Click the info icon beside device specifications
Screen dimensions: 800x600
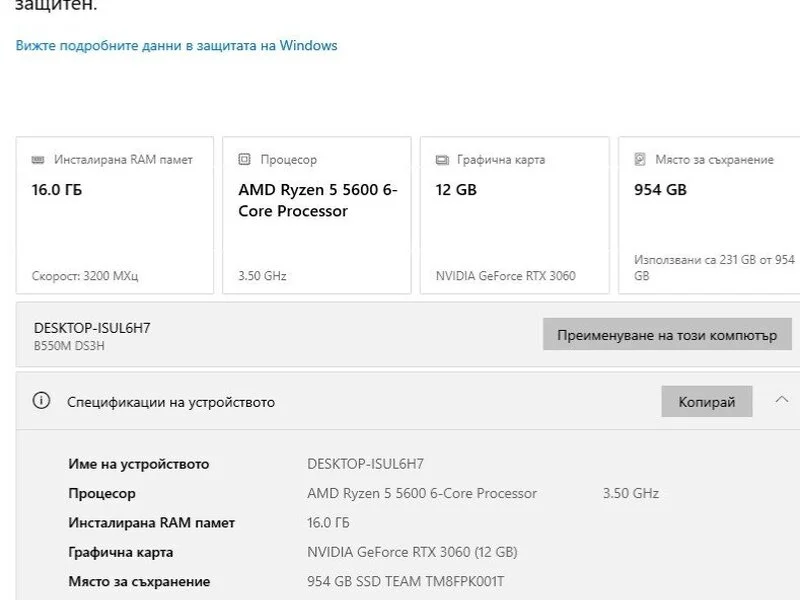pyautogui.click(x=41, y=401)
